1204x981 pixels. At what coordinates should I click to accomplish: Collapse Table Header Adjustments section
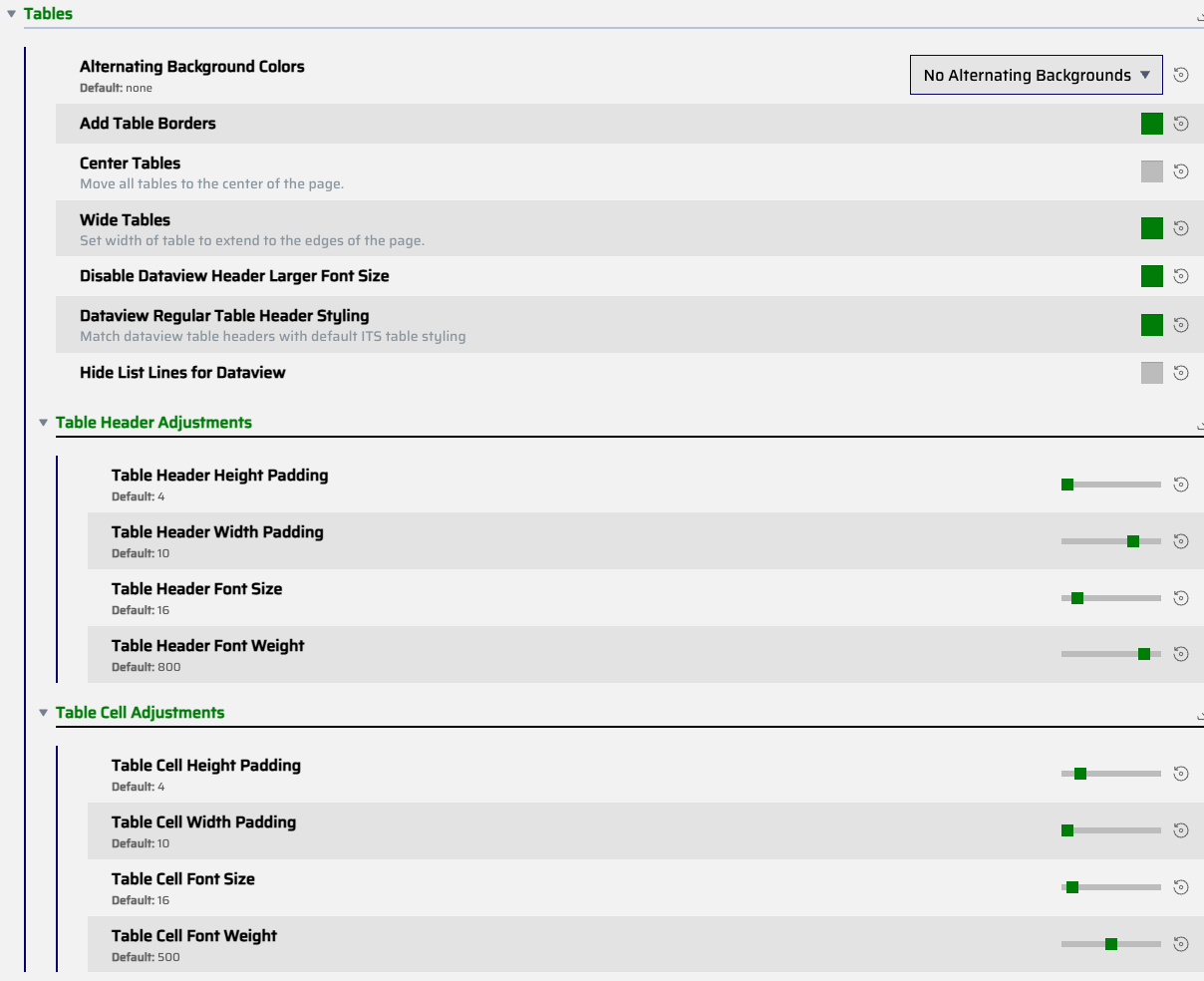pos(44,423)
